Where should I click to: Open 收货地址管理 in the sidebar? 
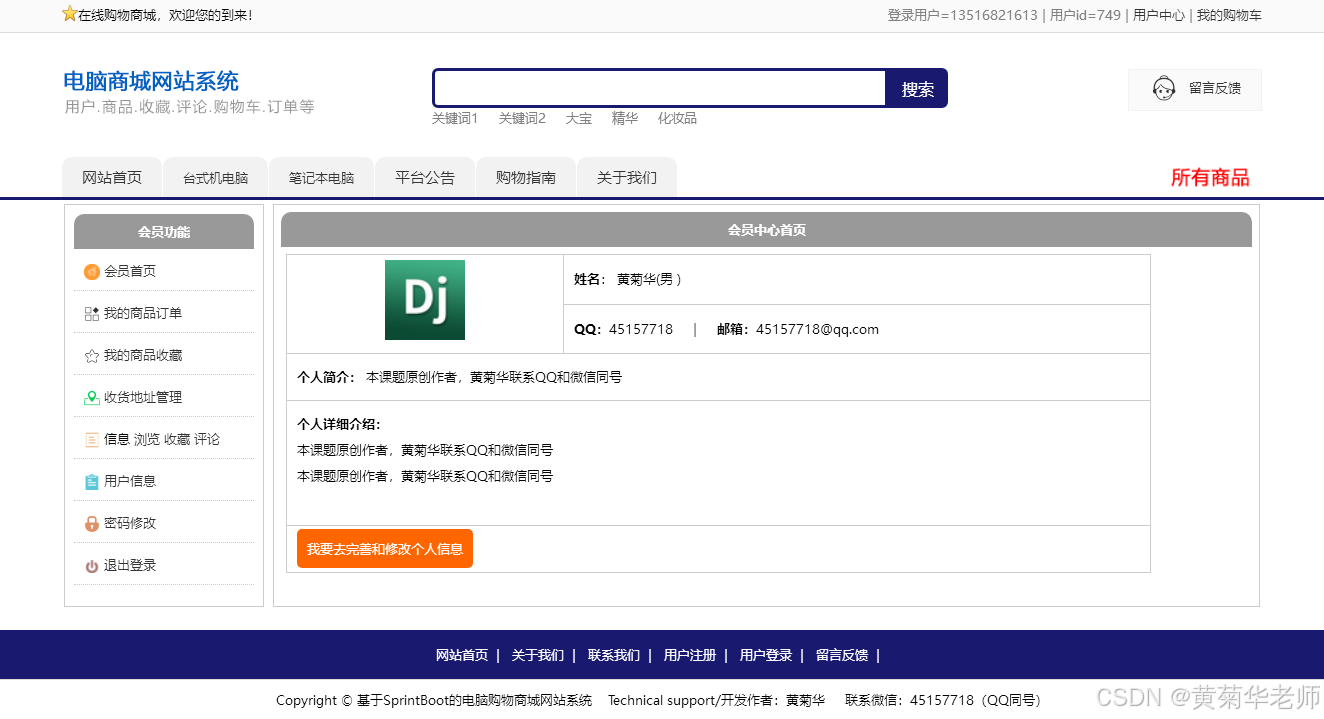143,398
